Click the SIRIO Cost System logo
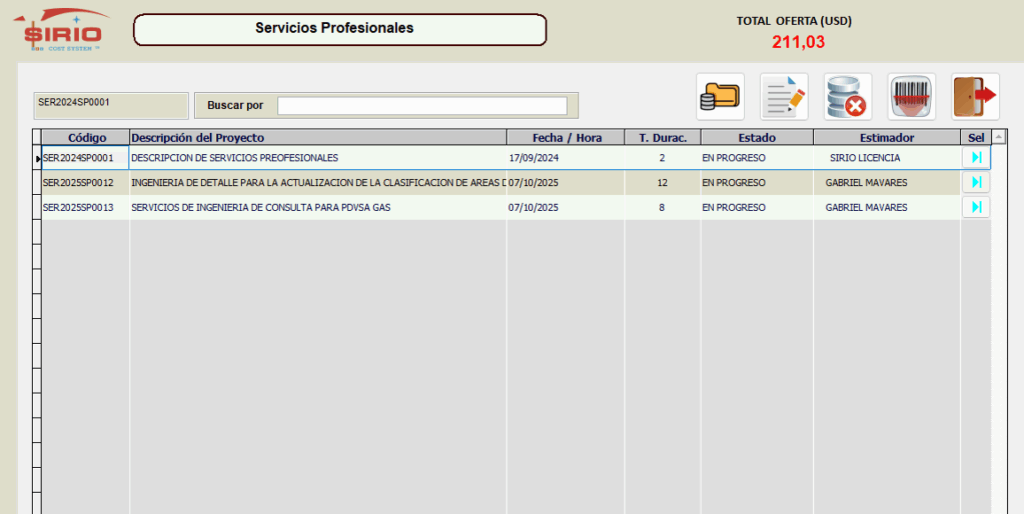The height and width of the screenshot is (514, 1024). tap(63, 29)
